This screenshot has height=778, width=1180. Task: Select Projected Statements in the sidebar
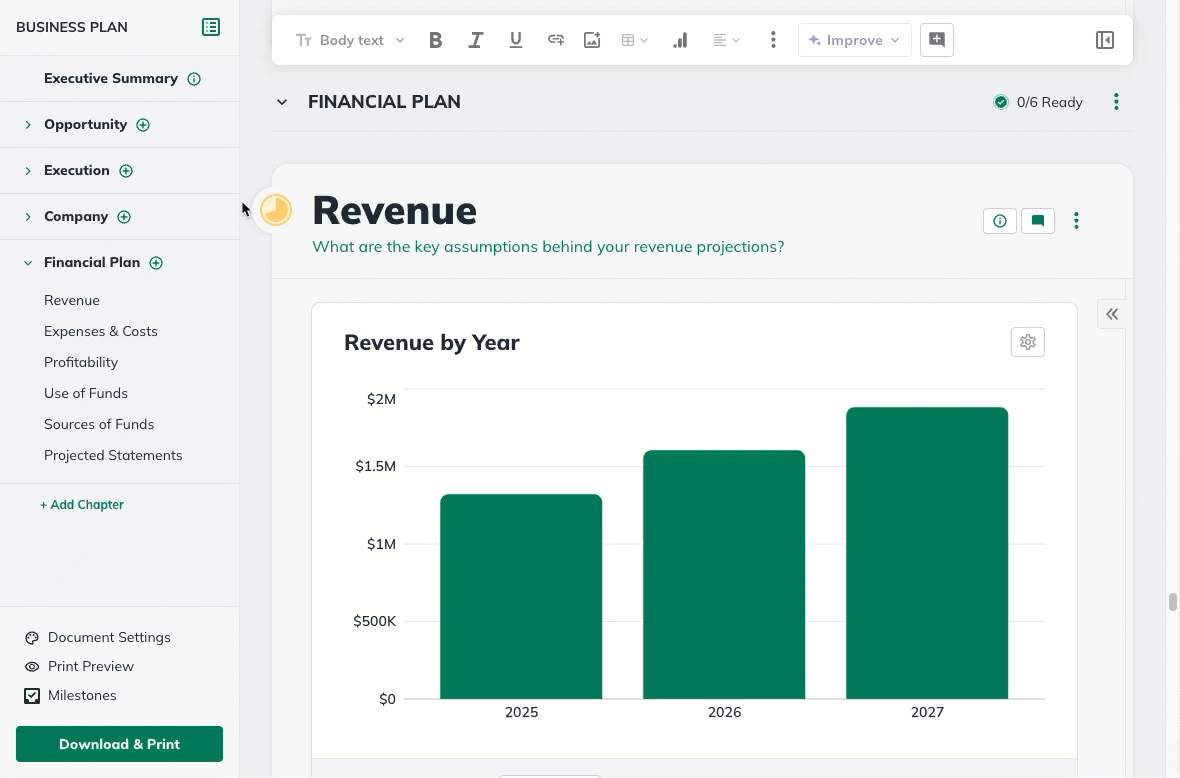point(113,455)
